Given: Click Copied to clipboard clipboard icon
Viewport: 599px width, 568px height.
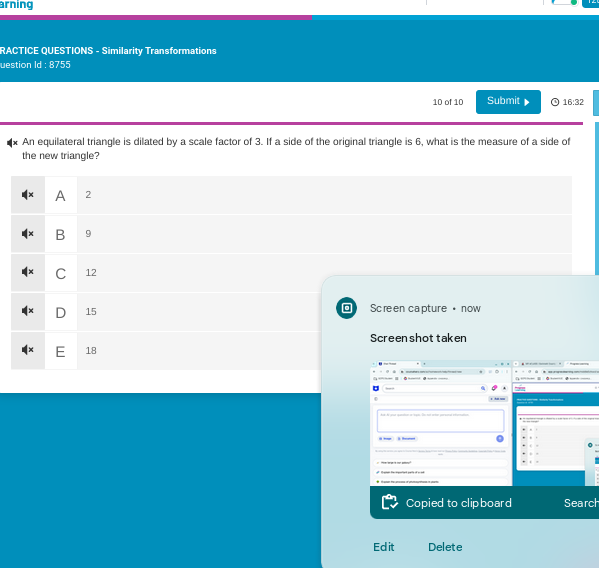Looking at the screenshot, I should [390, 502].
